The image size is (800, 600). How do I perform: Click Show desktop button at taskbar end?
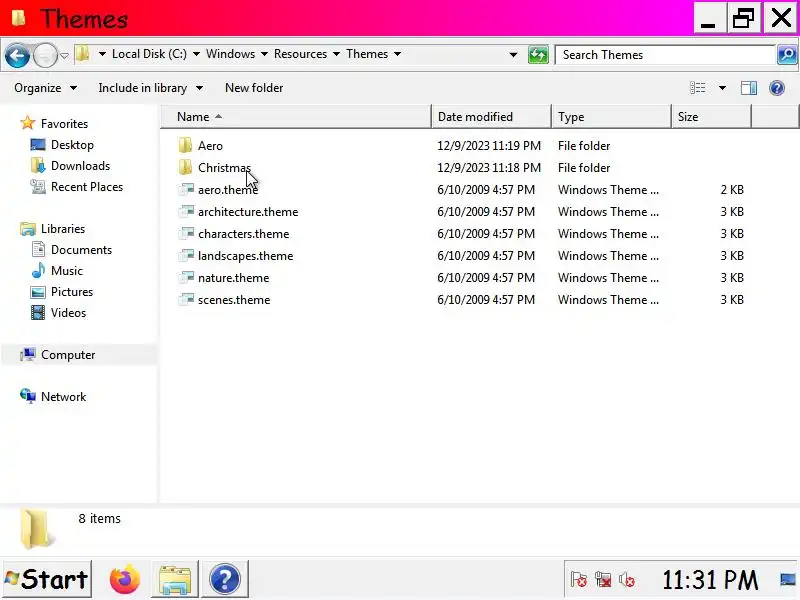788,580
